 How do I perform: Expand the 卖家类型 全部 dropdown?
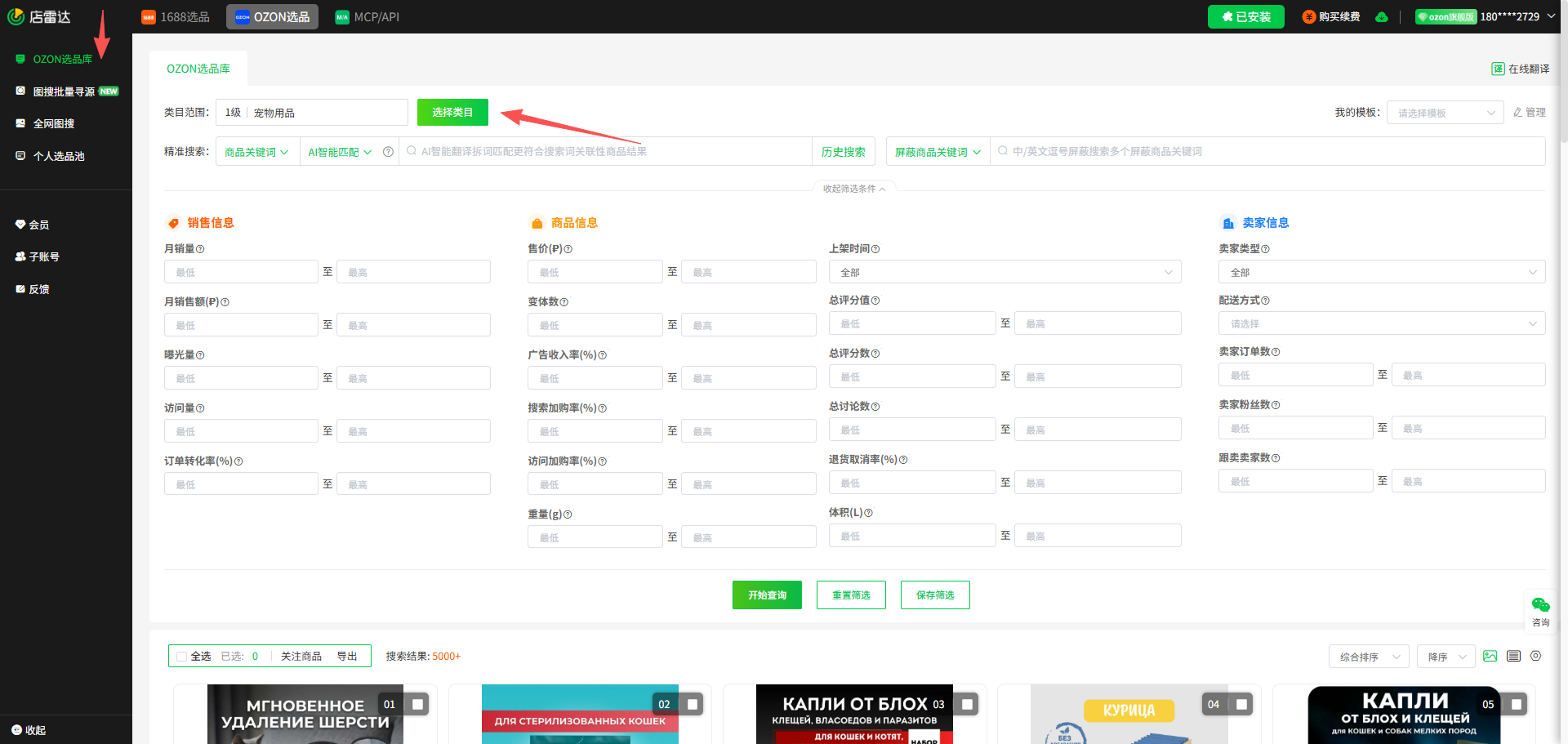pyautogui.click(x=1382, y=272)
